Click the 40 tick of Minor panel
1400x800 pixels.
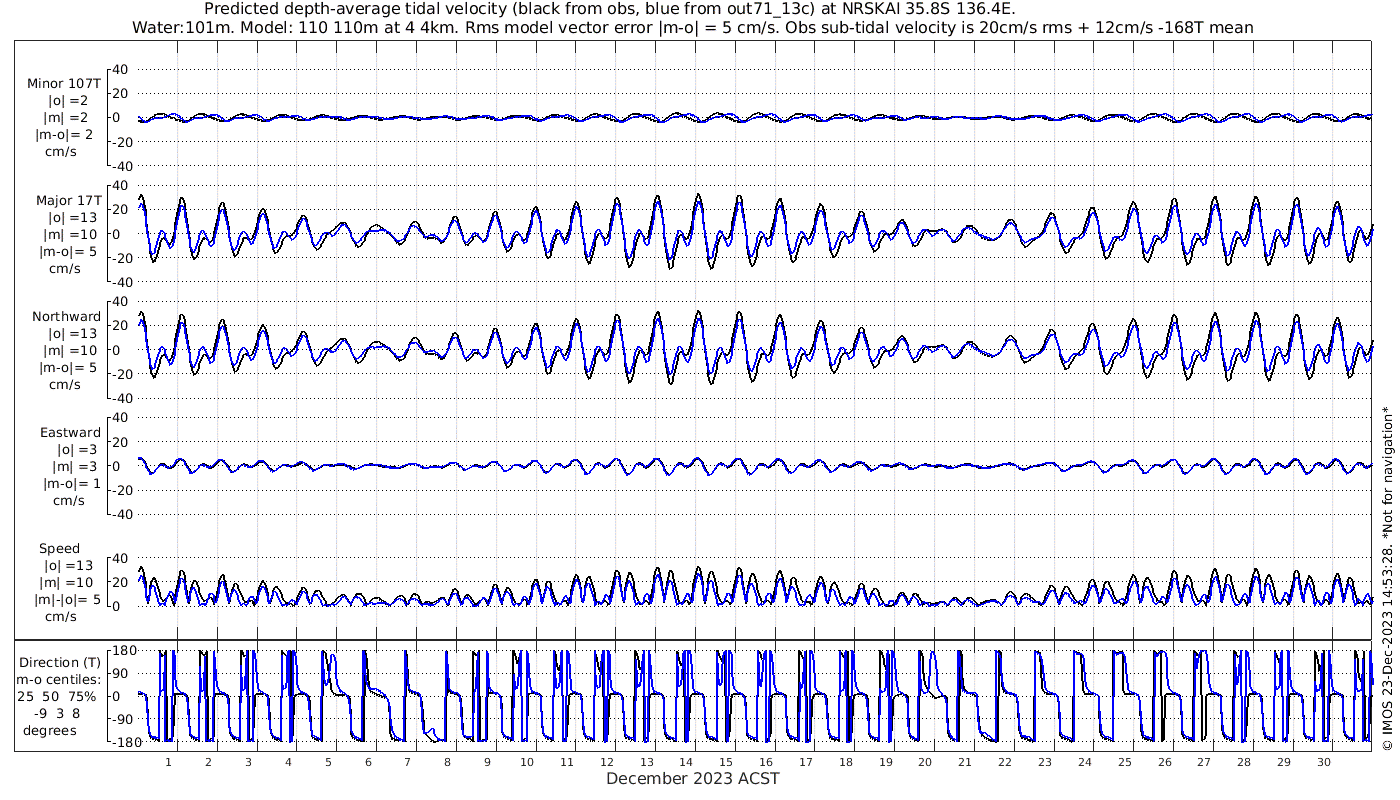(x=121, y=69)
